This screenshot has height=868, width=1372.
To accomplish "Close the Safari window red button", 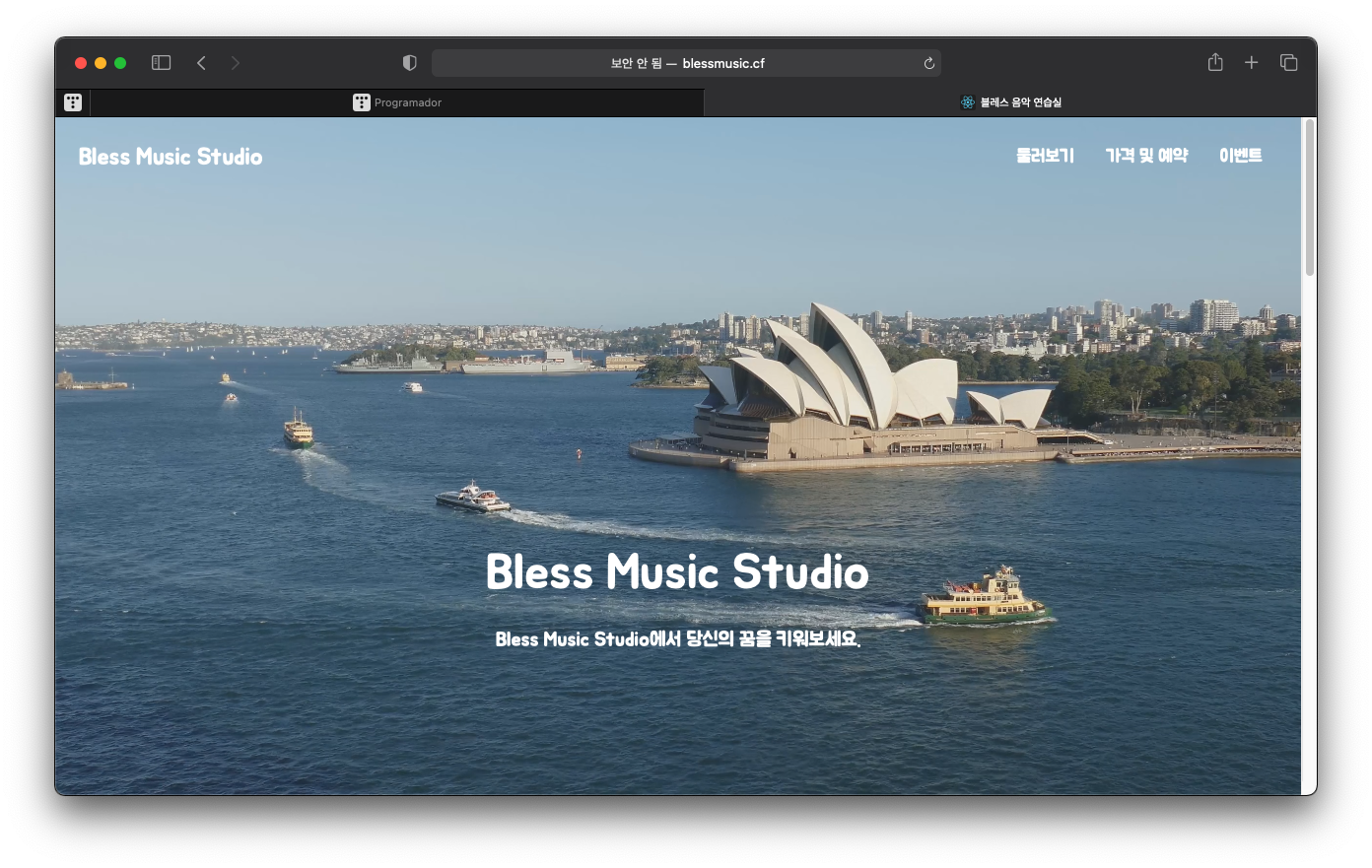I will tap(81, 63).
